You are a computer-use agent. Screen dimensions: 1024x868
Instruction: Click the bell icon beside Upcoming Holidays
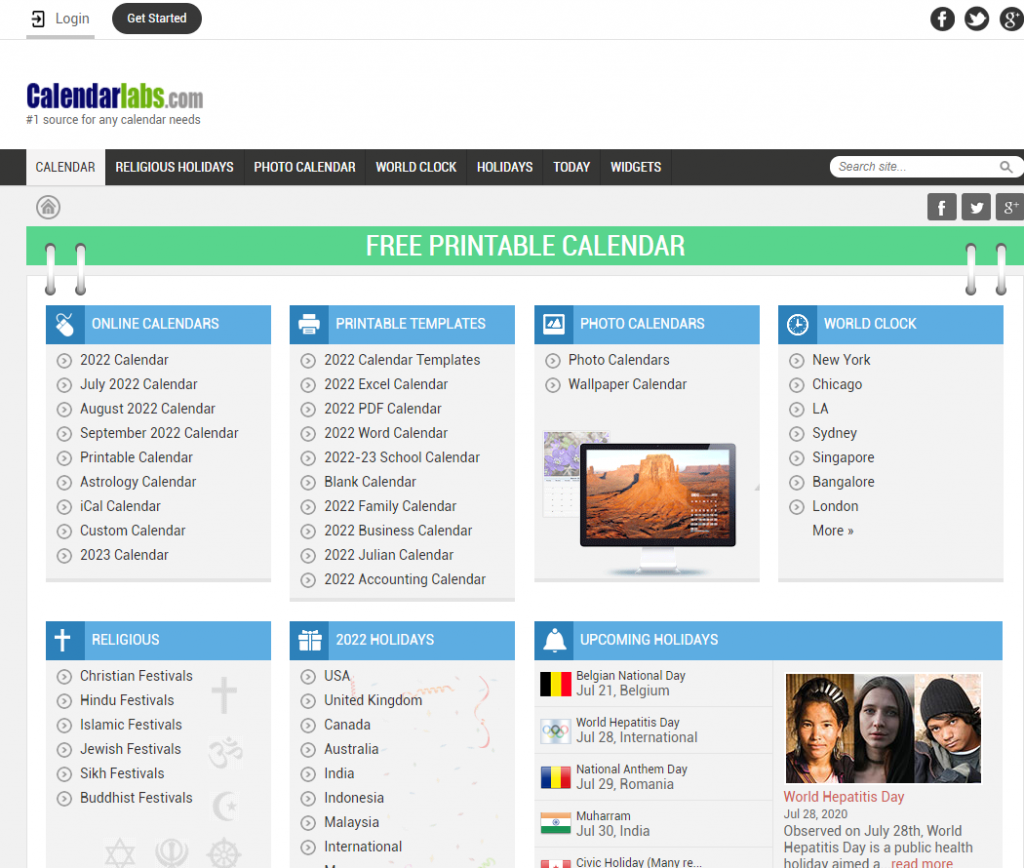553,640
